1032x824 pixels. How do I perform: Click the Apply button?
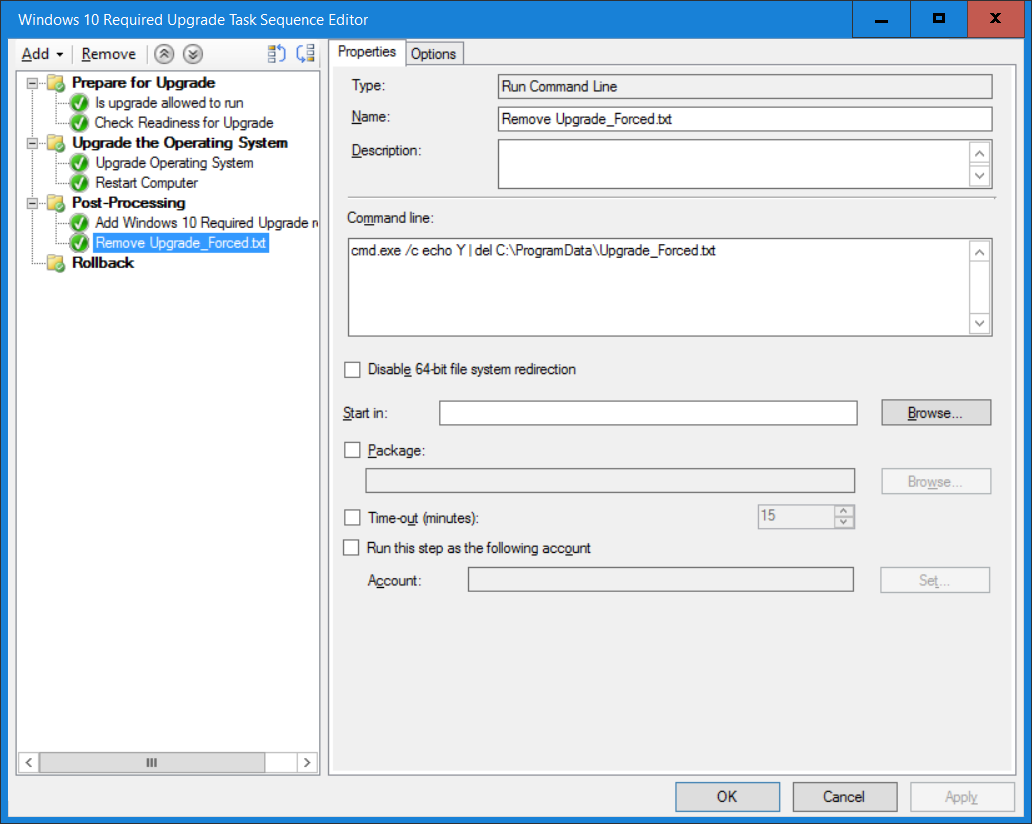pos(962,797)
